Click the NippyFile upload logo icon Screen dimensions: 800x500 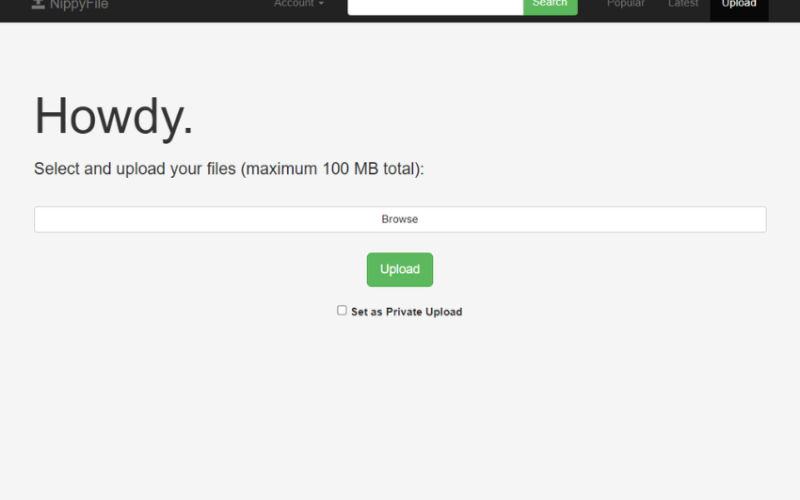[x=38, y=4]
